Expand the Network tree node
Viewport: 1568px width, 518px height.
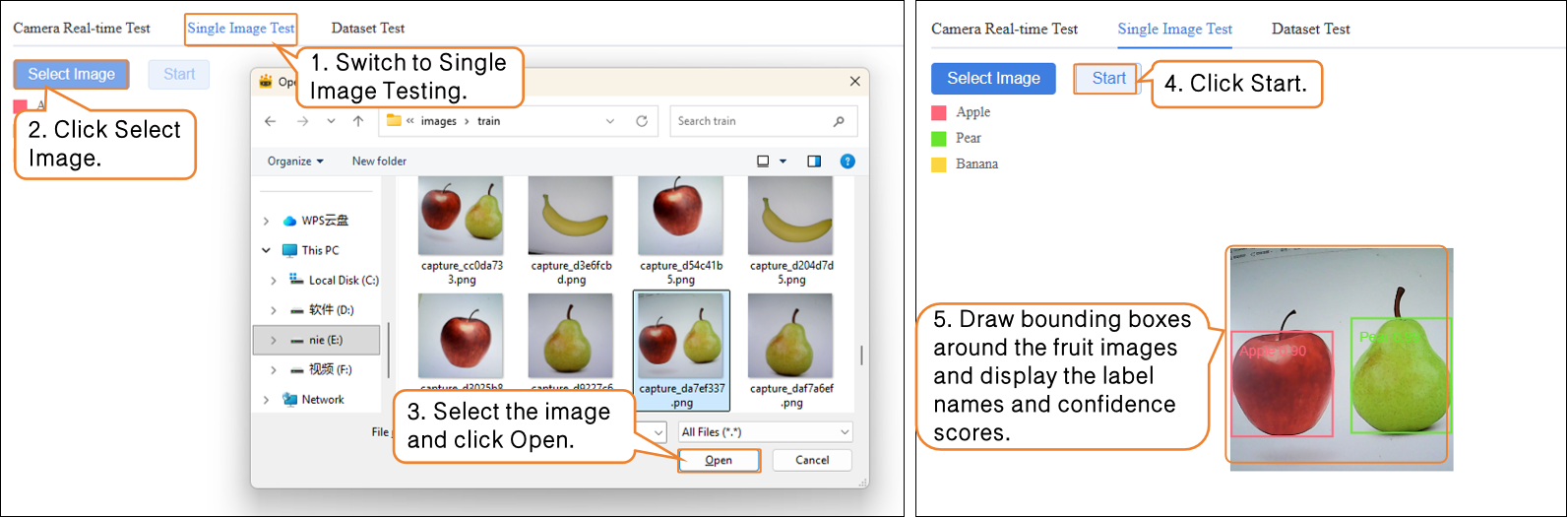point(267,399)
